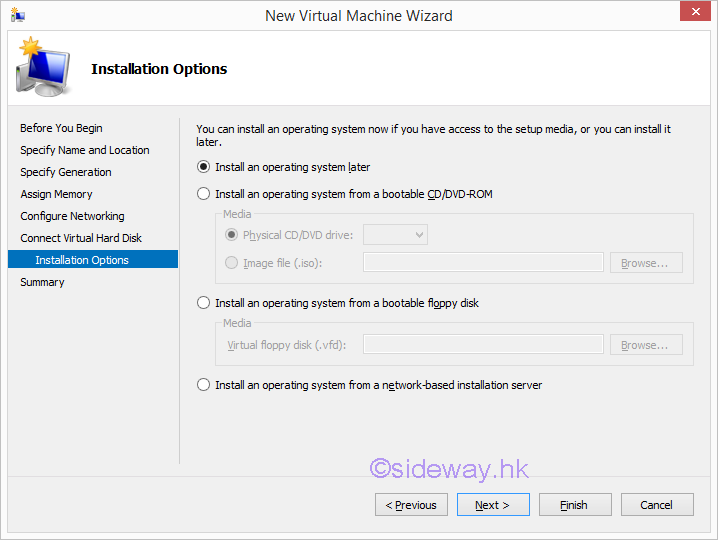Open the Physical CD/DVD drive dropdown
The width and height of the screenshot is (718, 540).
point(395,235)
